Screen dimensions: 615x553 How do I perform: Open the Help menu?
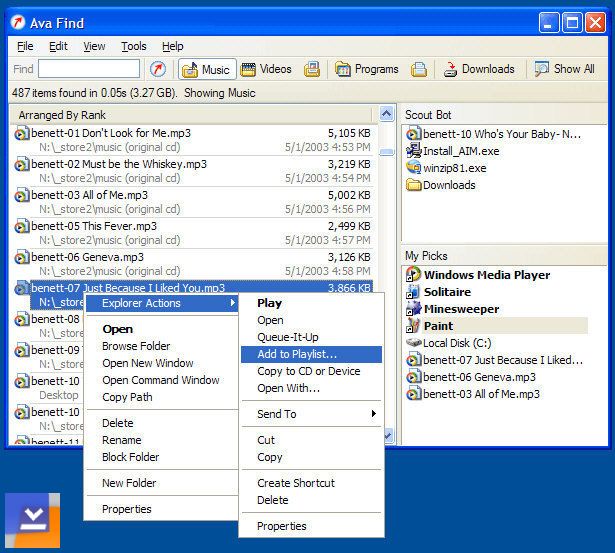click(173, 46)
